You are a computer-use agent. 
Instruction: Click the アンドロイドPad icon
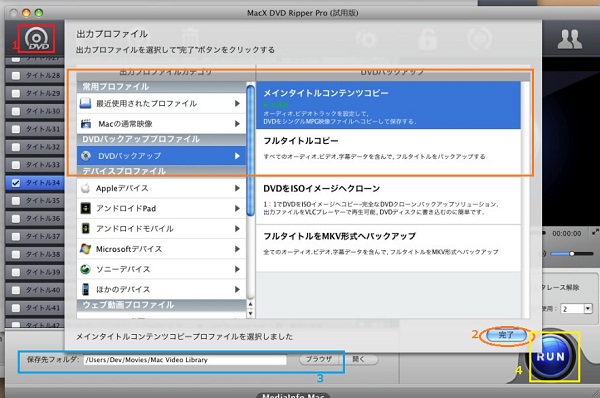[86, 208]
